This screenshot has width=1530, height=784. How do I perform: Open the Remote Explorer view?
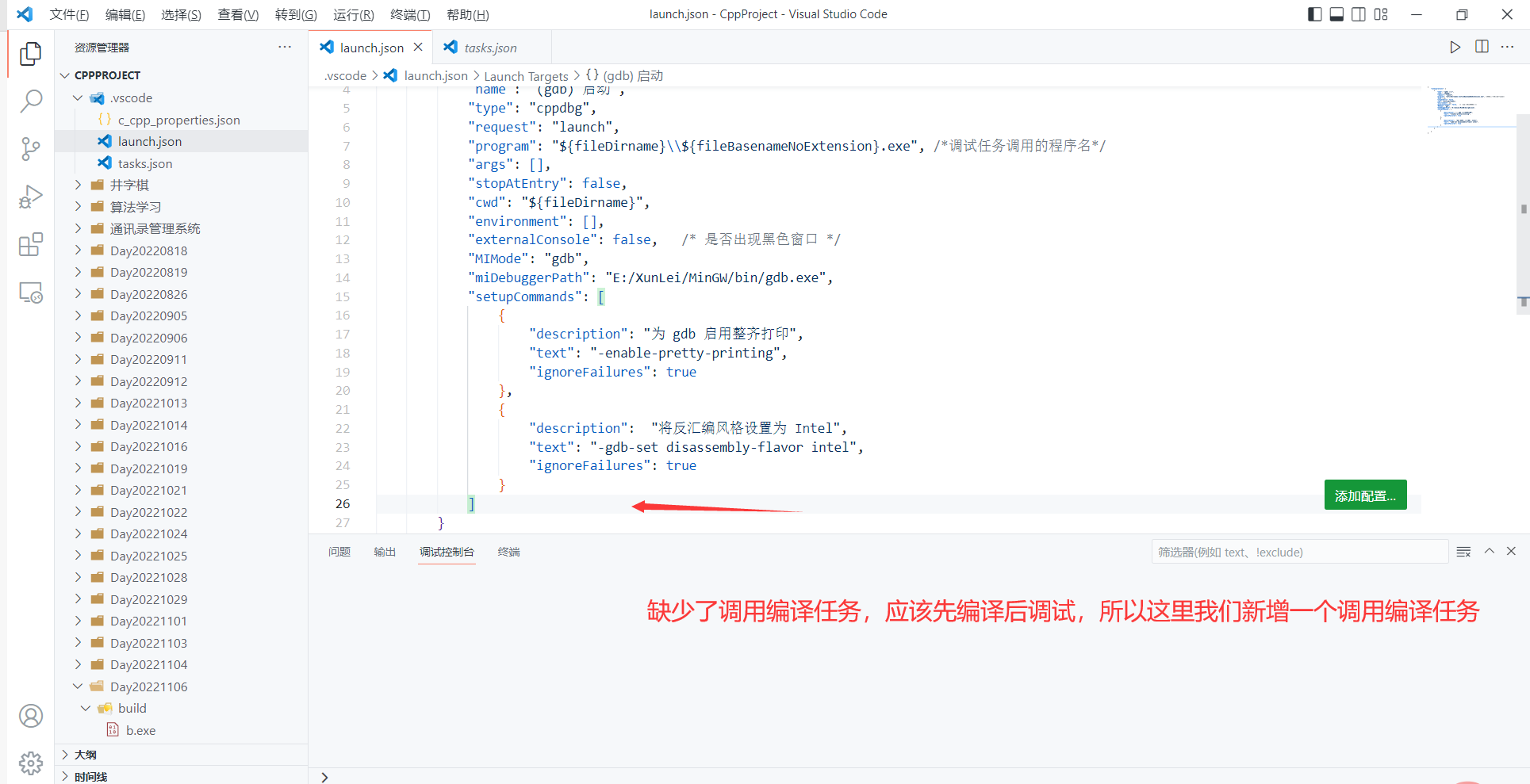tap(31, 293)
